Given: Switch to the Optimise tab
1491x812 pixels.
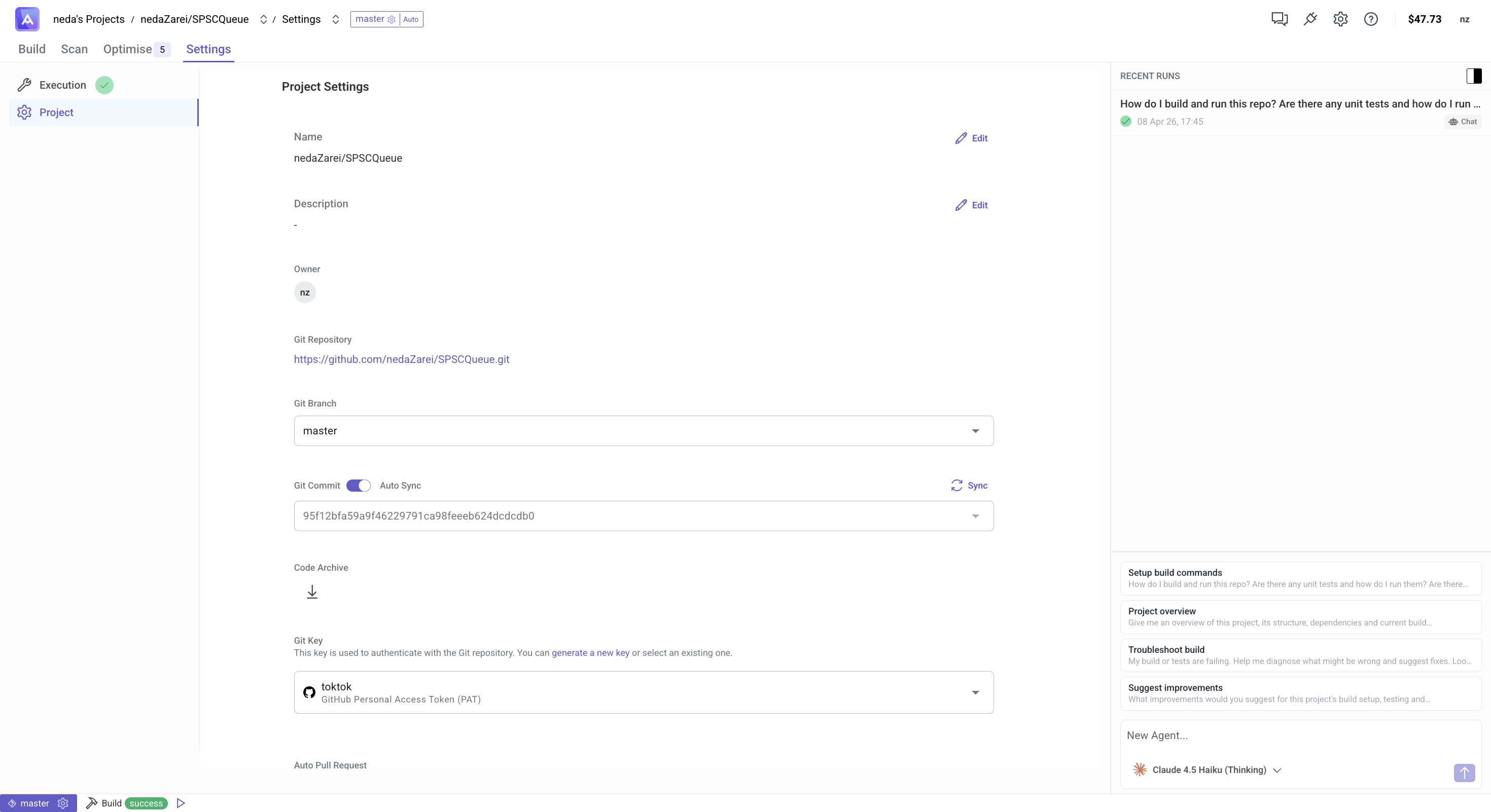Looking at the screenshot, I should point(128,49).
